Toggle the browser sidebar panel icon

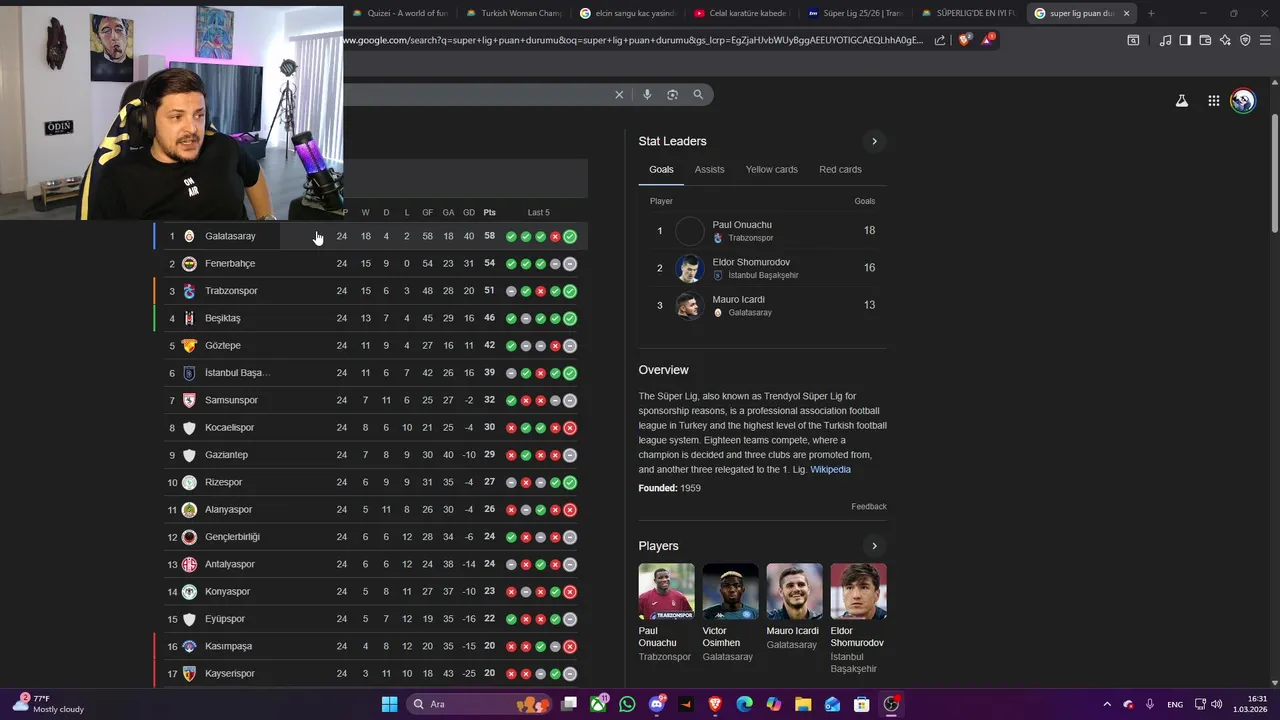click(1185, 40)
